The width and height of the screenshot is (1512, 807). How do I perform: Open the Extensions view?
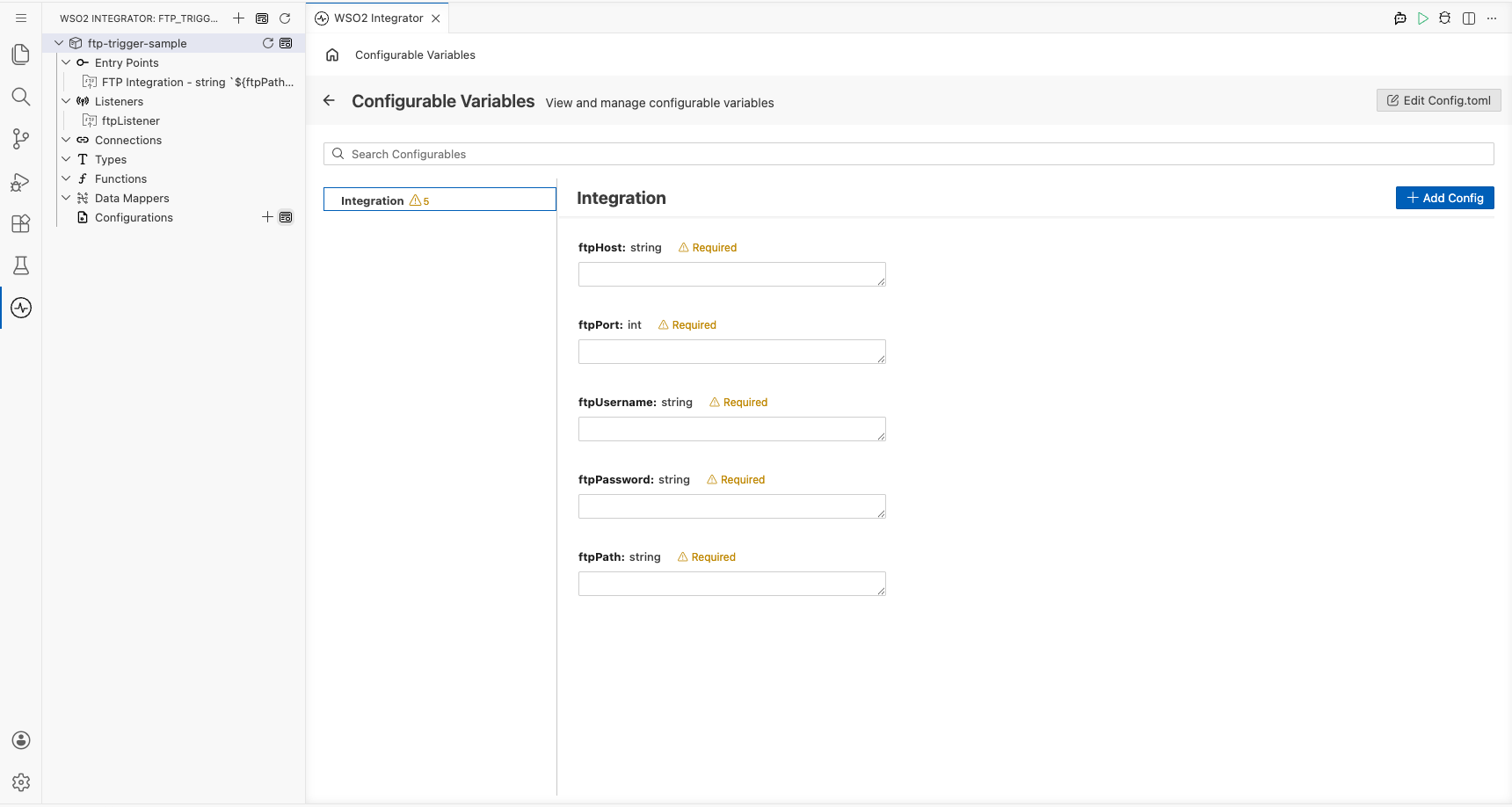coord(21,223)
